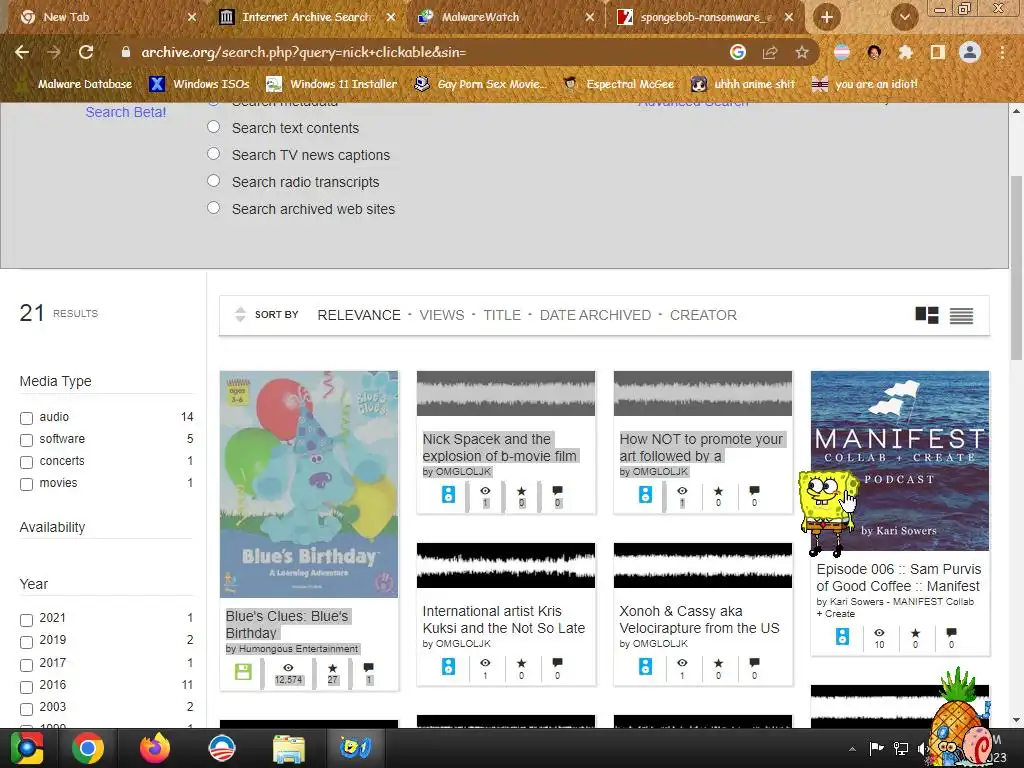Switch to the Internet Archive Search tab
The image size is (1024, 768).
tap(307, 17)
